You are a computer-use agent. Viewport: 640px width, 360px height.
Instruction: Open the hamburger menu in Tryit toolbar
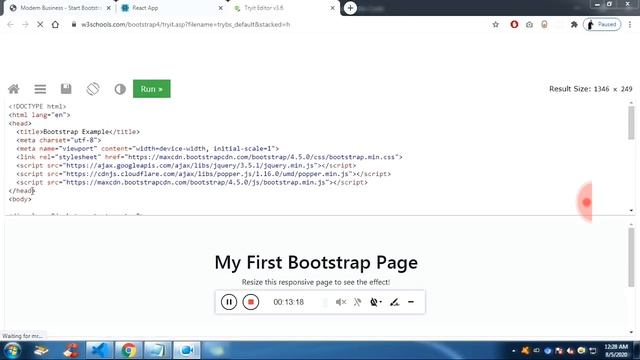[40, 89]
